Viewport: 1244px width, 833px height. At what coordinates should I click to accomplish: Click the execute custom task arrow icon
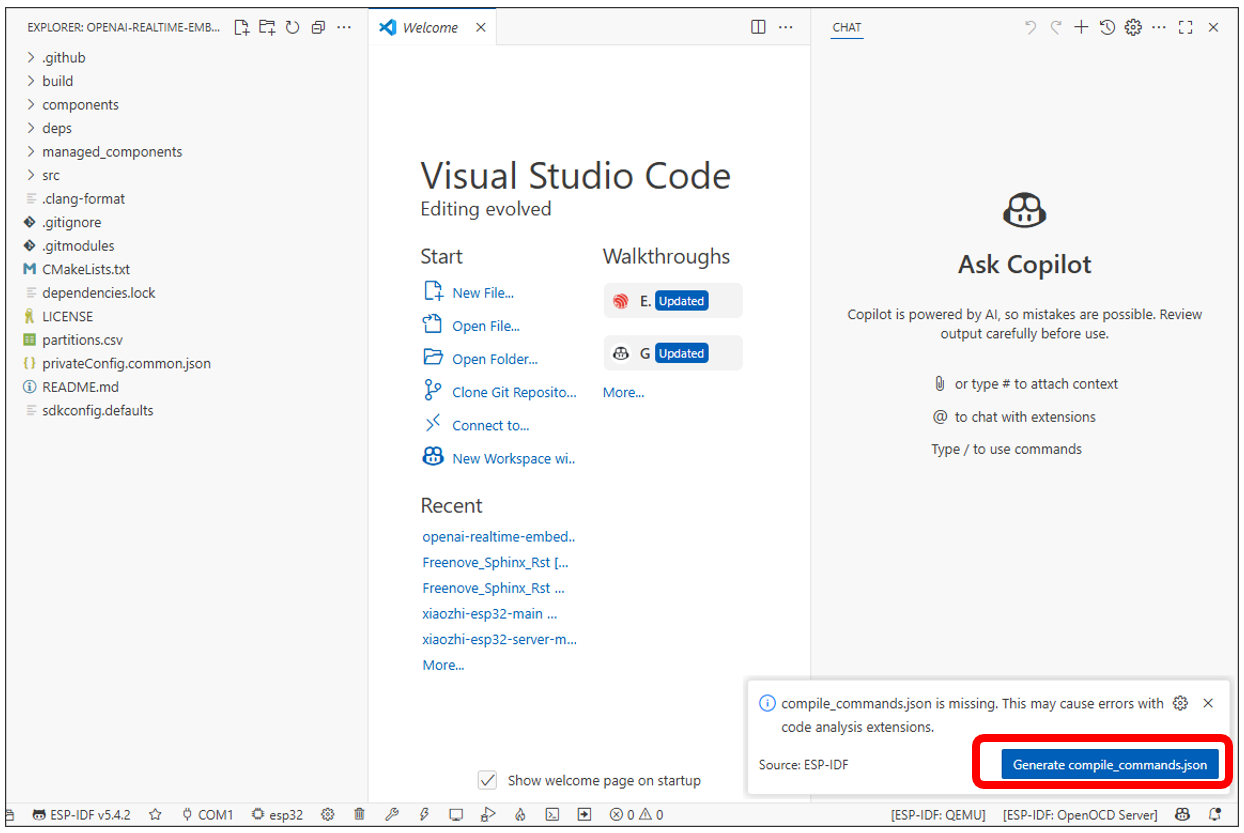(x=585, y=815)
